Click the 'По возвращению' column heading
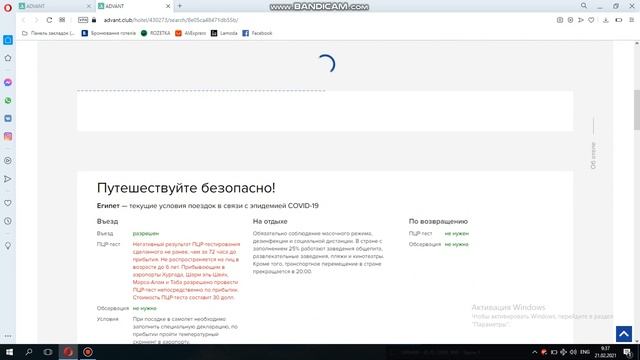This screenshot has height=360, width=640. pos(438,221)
